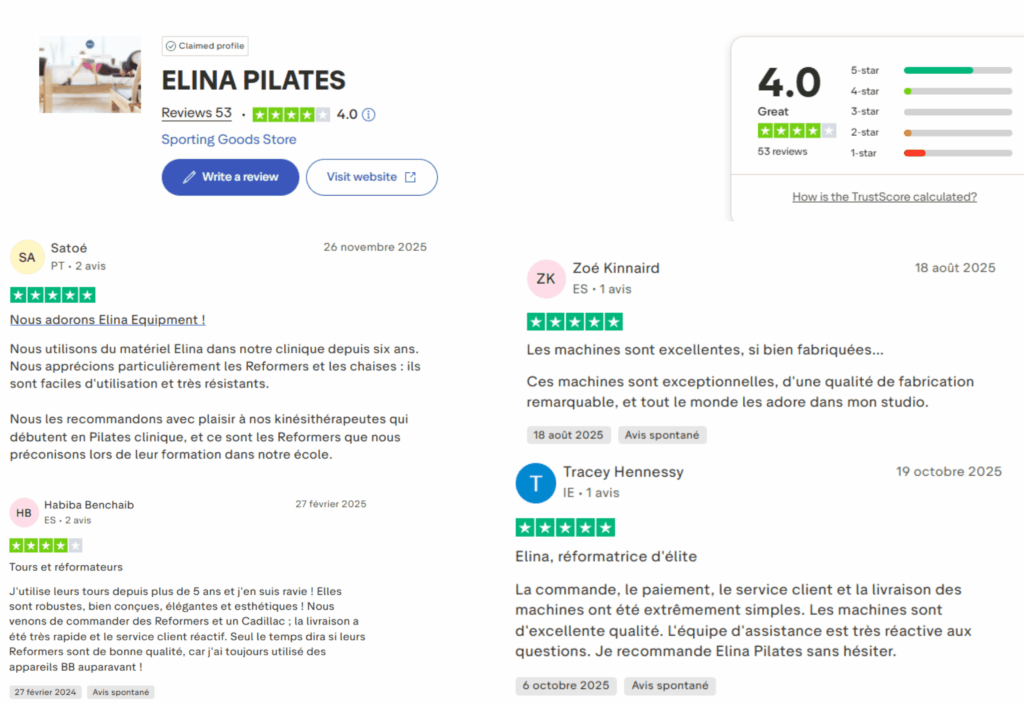Viewport: 1024px width, 703px height.
Task: Open How is the TrustScore calculated?
Action: coord(884,197)
